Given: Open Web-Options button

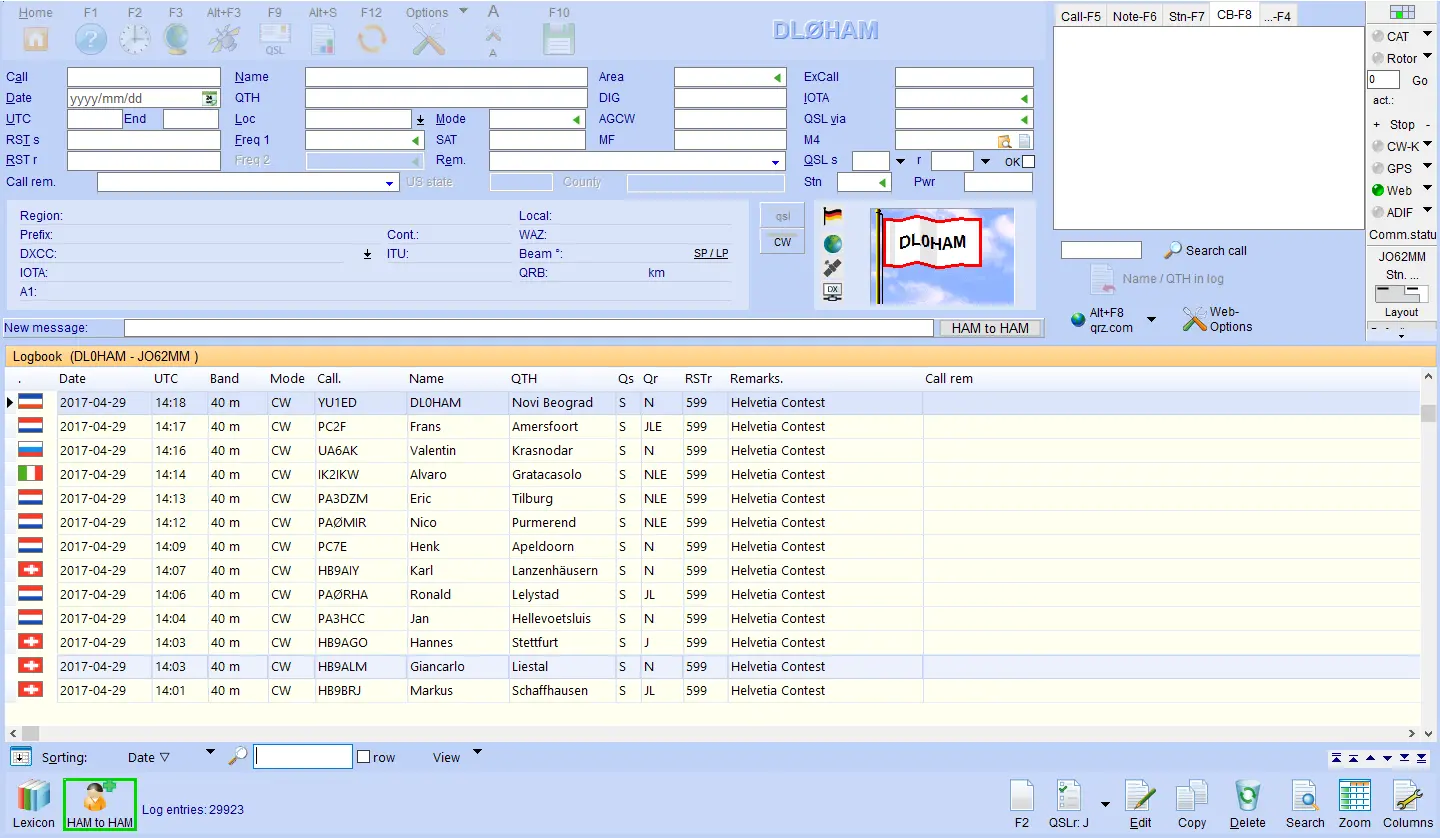Looking at the screenshot, I should [1217, 320].
